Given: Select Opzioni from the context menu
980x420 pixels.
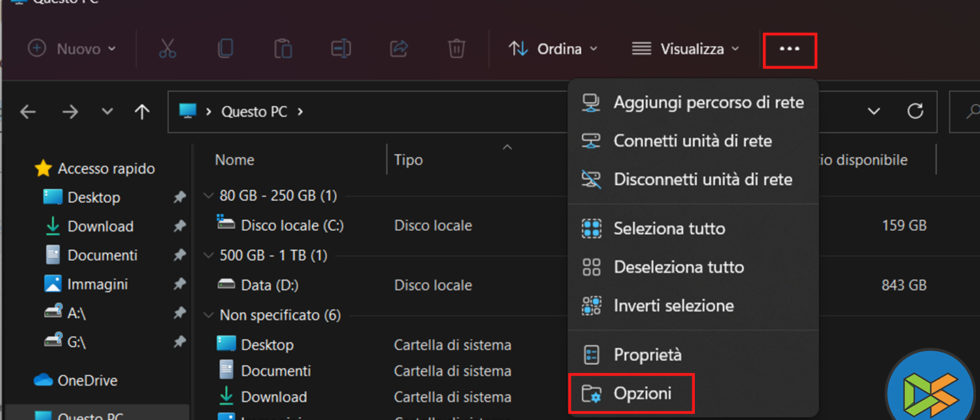Looking at the screenshot, I should click(x=641, y=394).
